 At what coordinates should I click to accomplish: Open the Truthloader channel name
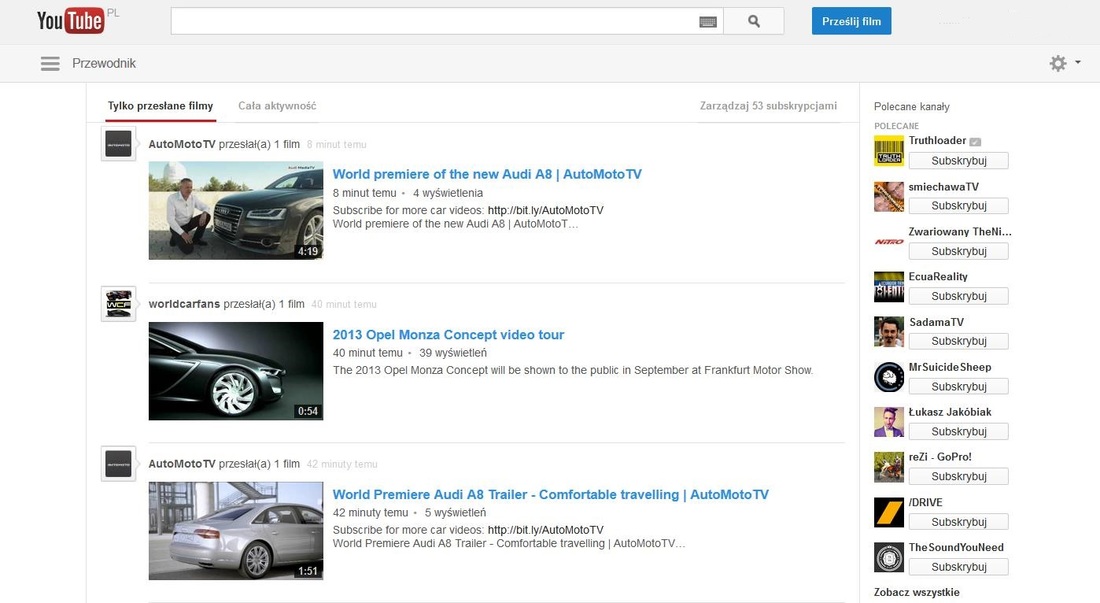pos(937,140)
